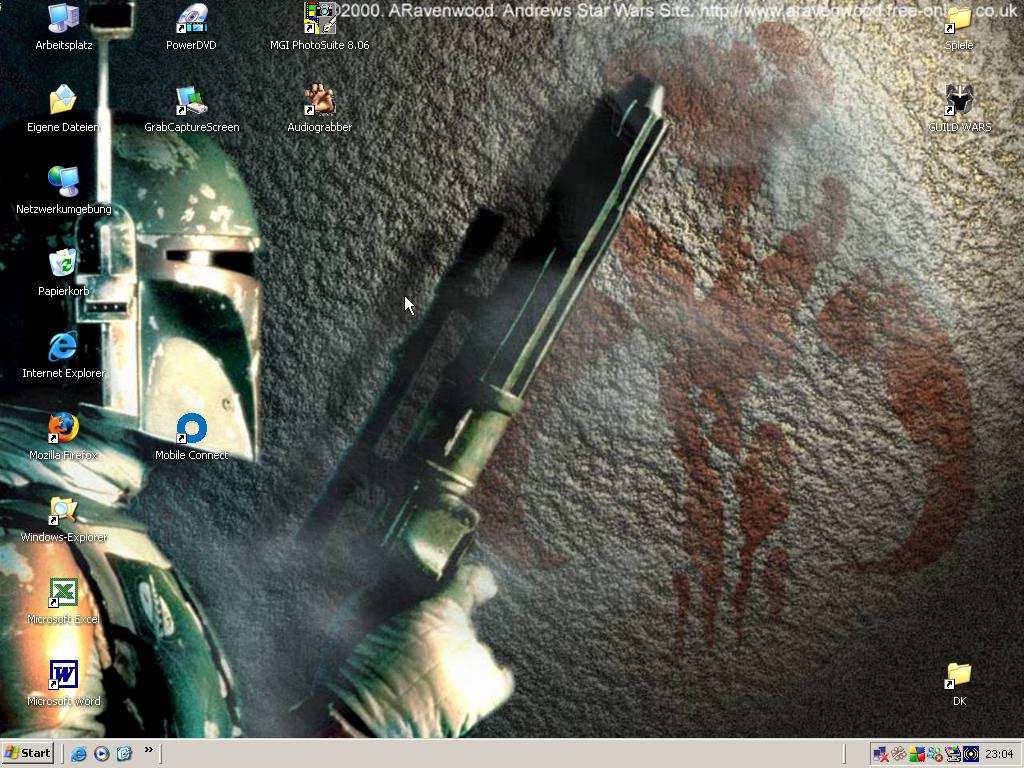Image resolution: width=1024 pixels, height=768 pixels.
Task: Open the Start menu
Action: (x=28, y=753)
